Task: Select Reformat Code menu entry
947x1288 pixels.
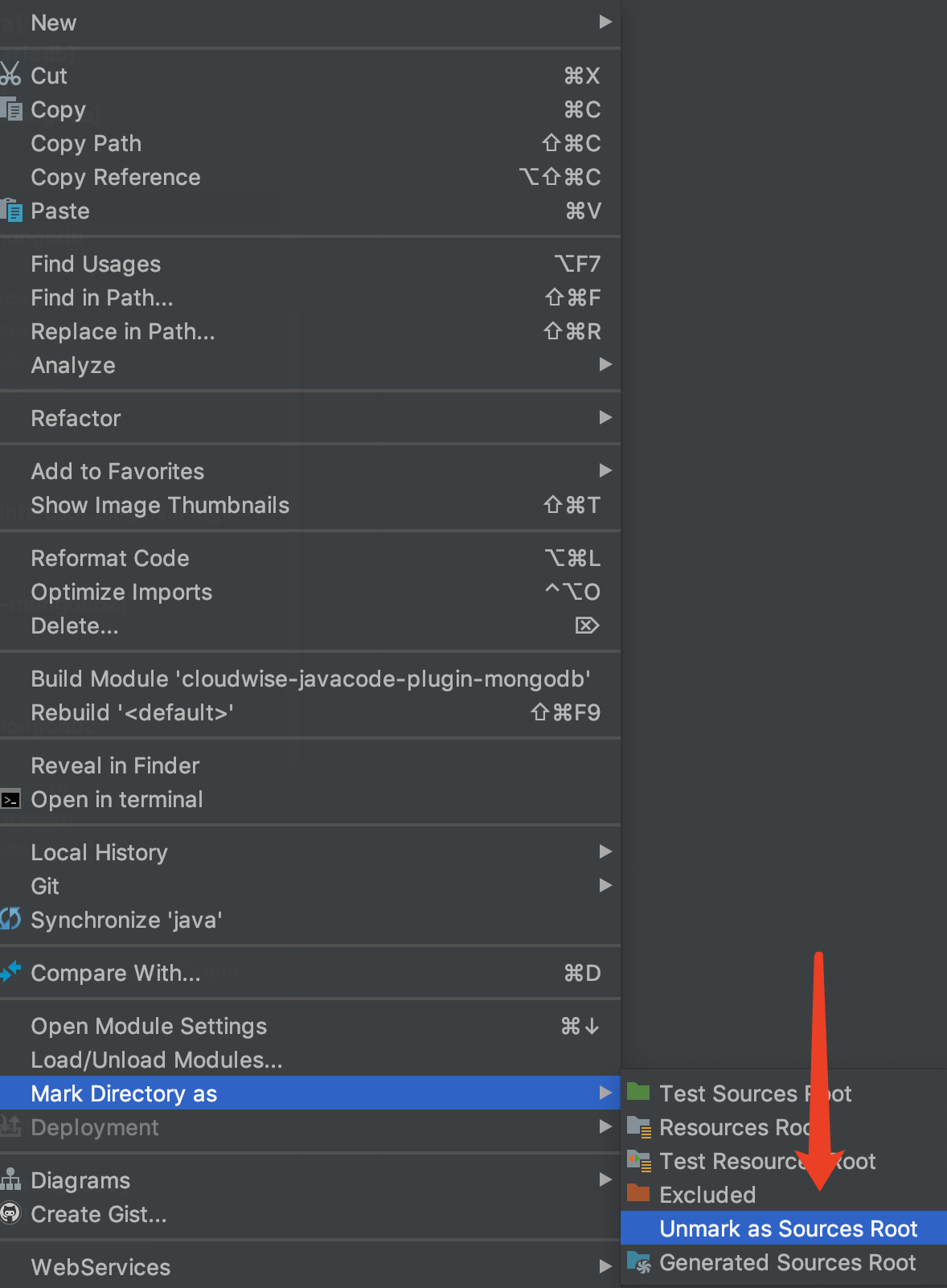Action: click(x=110, y=558)
